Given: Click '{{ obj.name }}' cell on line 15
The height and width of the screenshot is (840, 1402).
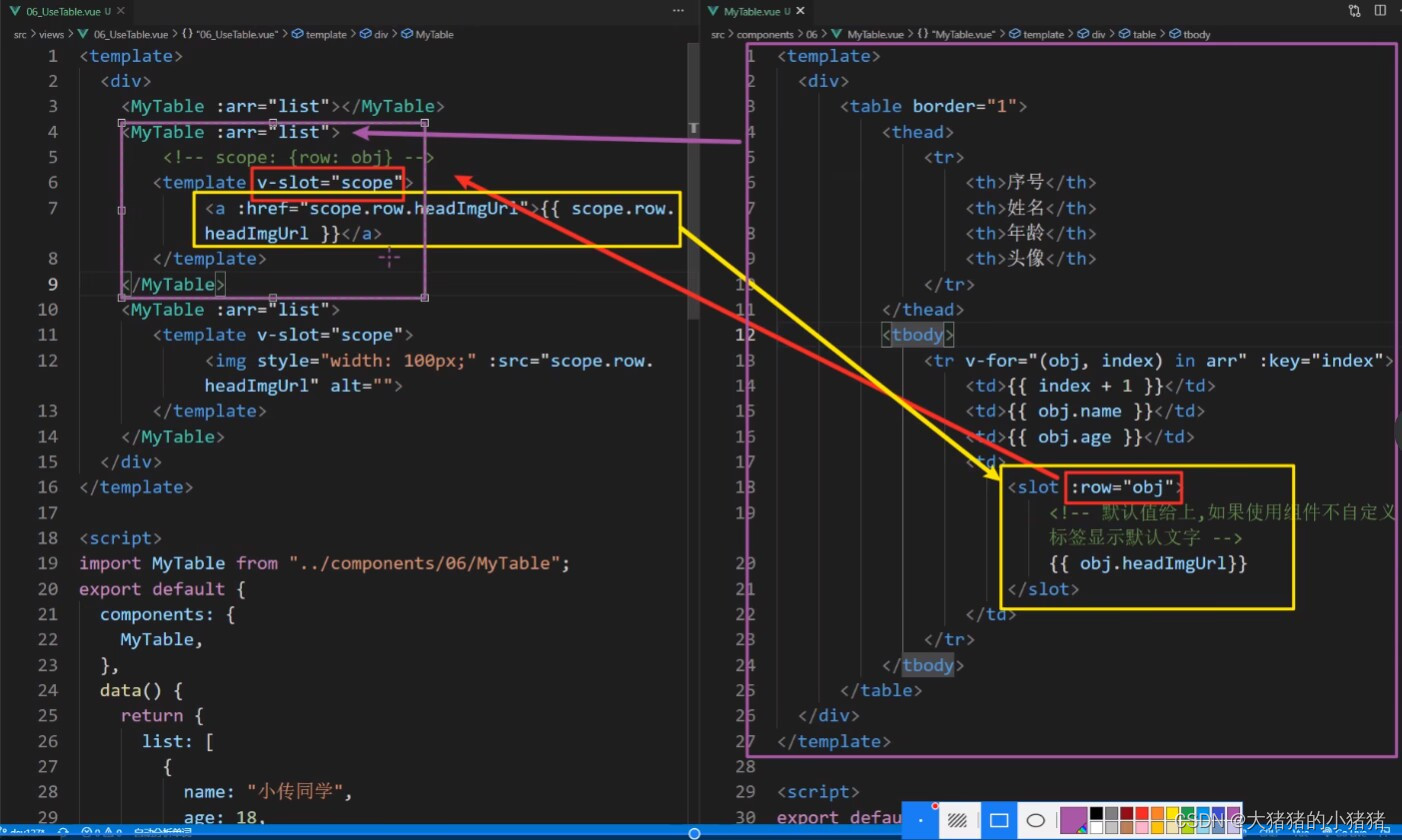Looking at the screenshot, I should click(x=1085, y=411).
